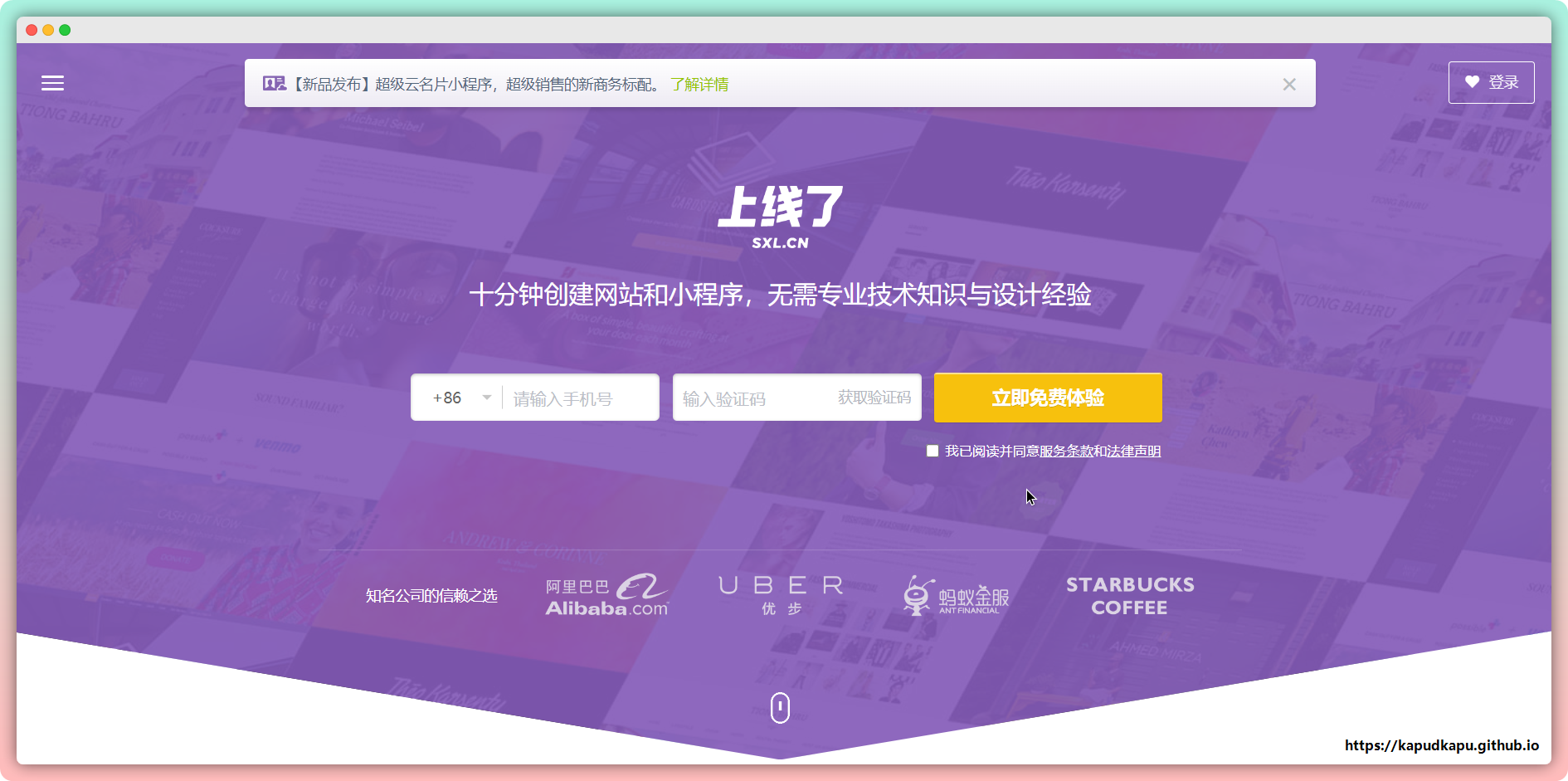Click the heart icon in login button
The width and height of the screenshot is (1568, 781).
1472,82
